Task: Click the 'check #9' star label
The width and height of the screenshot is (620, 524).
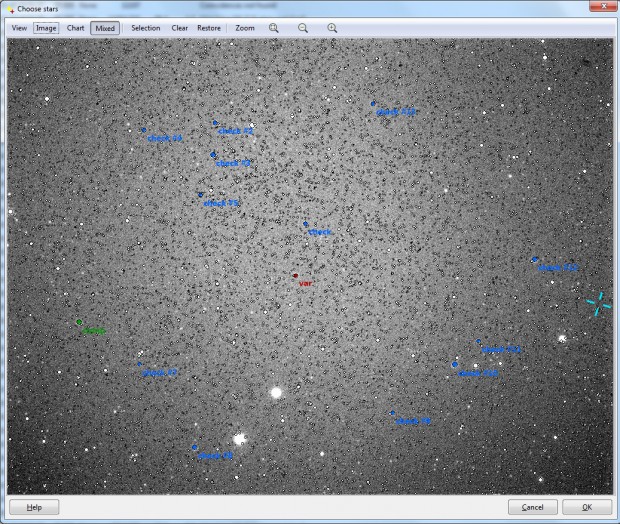Action: click(x=413, y=421)
